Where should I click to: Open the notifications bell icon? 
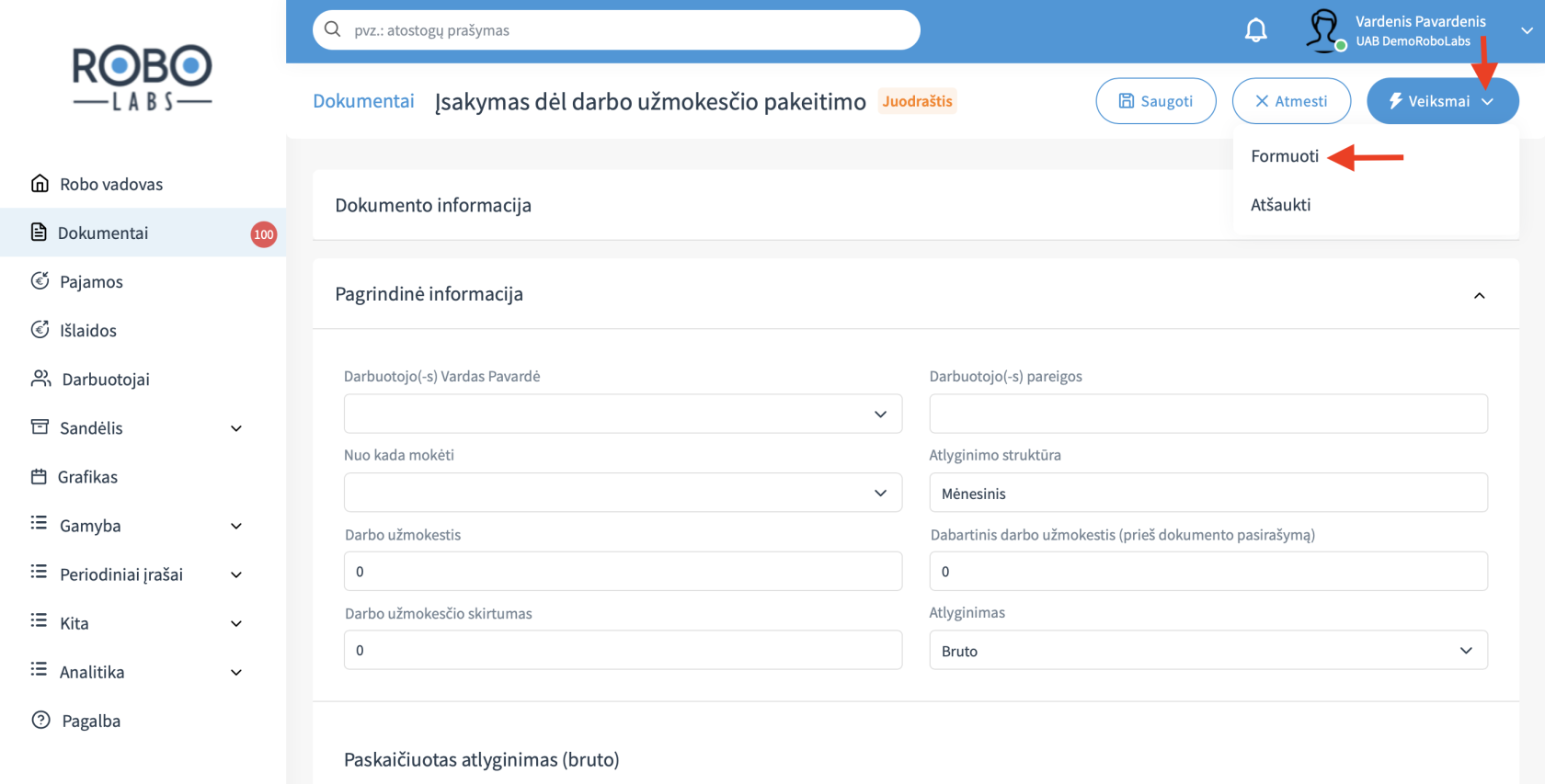tap(1255, 30)
